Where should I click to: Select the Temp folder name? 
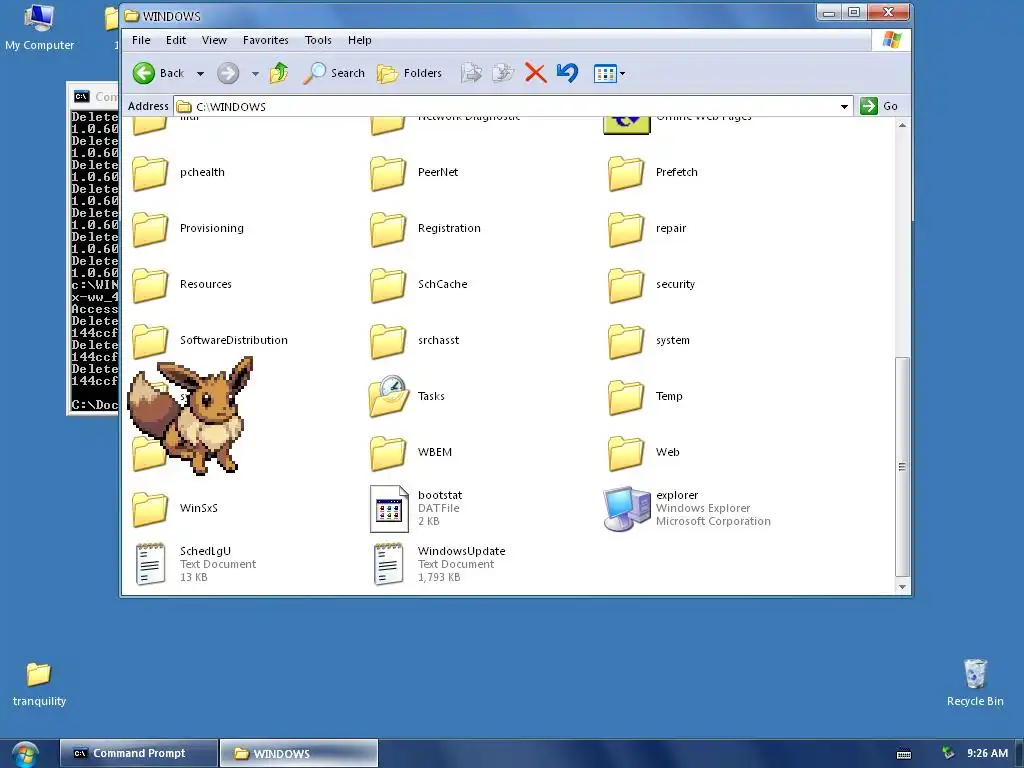coord(669,396)
